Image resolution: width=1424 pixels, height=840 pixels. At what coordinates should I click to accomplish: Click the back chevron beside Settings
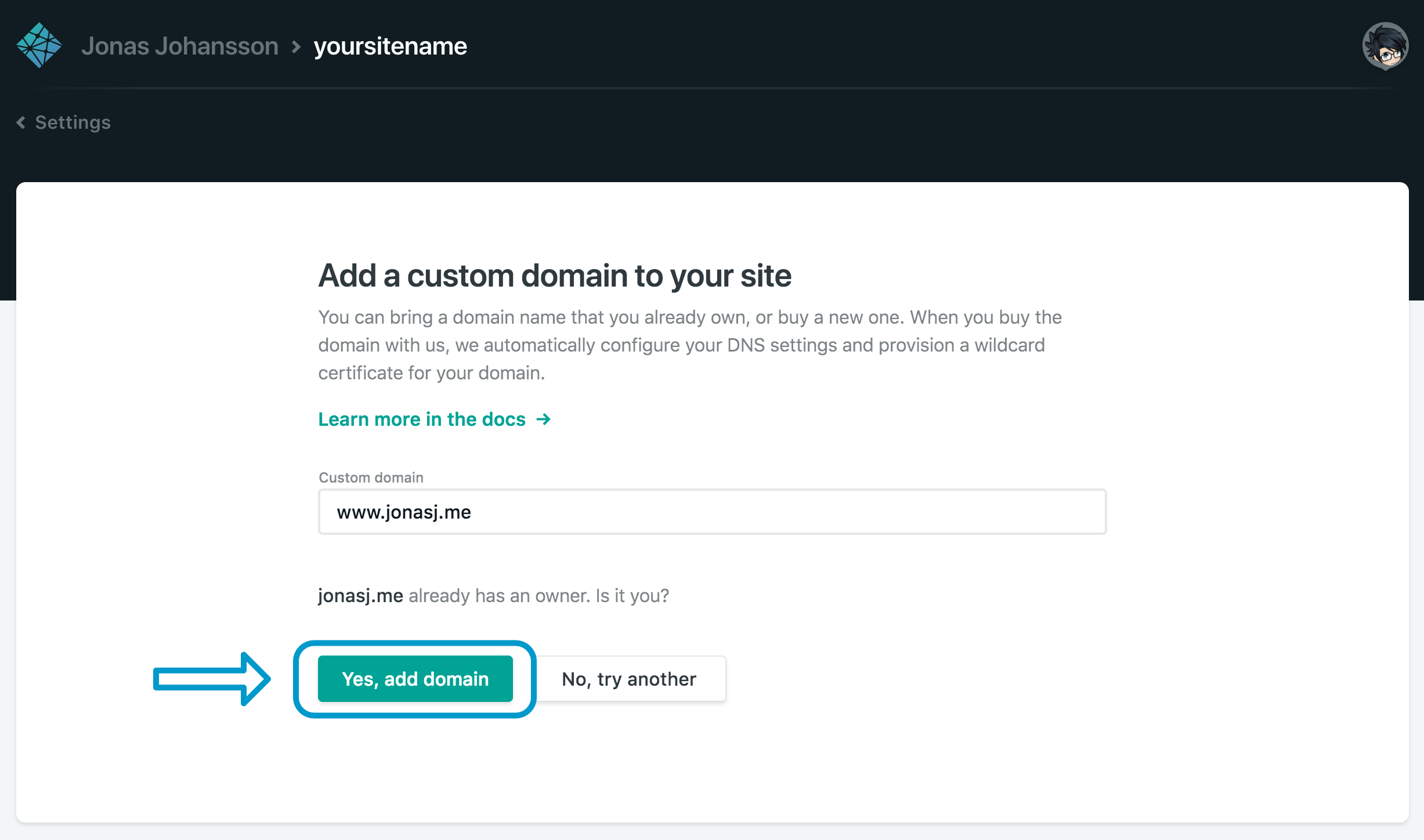[x=21, y=122]
